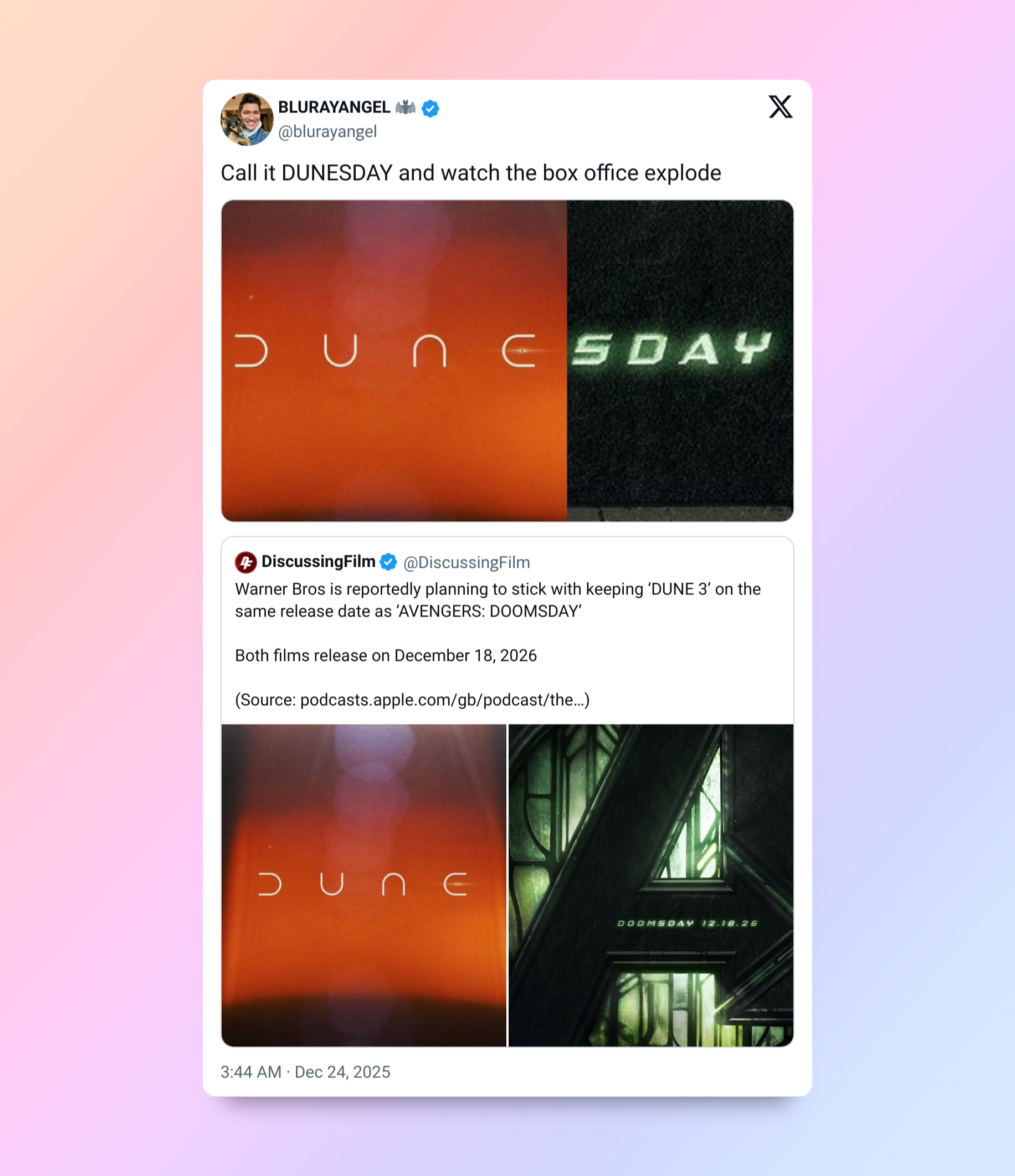Screen dimensions: 1015x1176
Task: Click the bat emoji beside BLURAYANGEL
Action: pos(406,107)
